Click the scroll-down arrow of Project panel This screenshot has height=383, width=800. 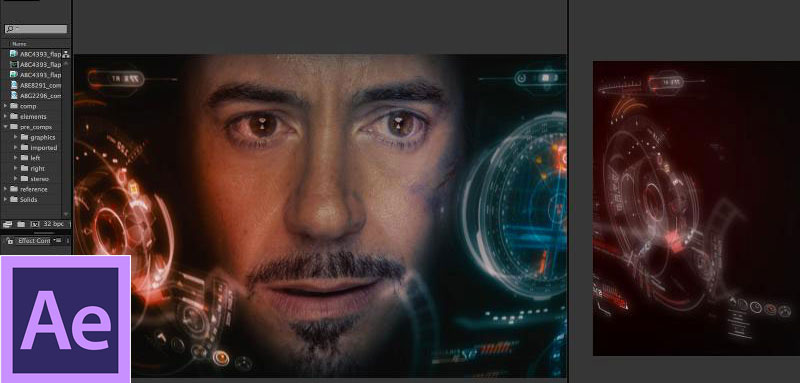(x=66, y=214)
